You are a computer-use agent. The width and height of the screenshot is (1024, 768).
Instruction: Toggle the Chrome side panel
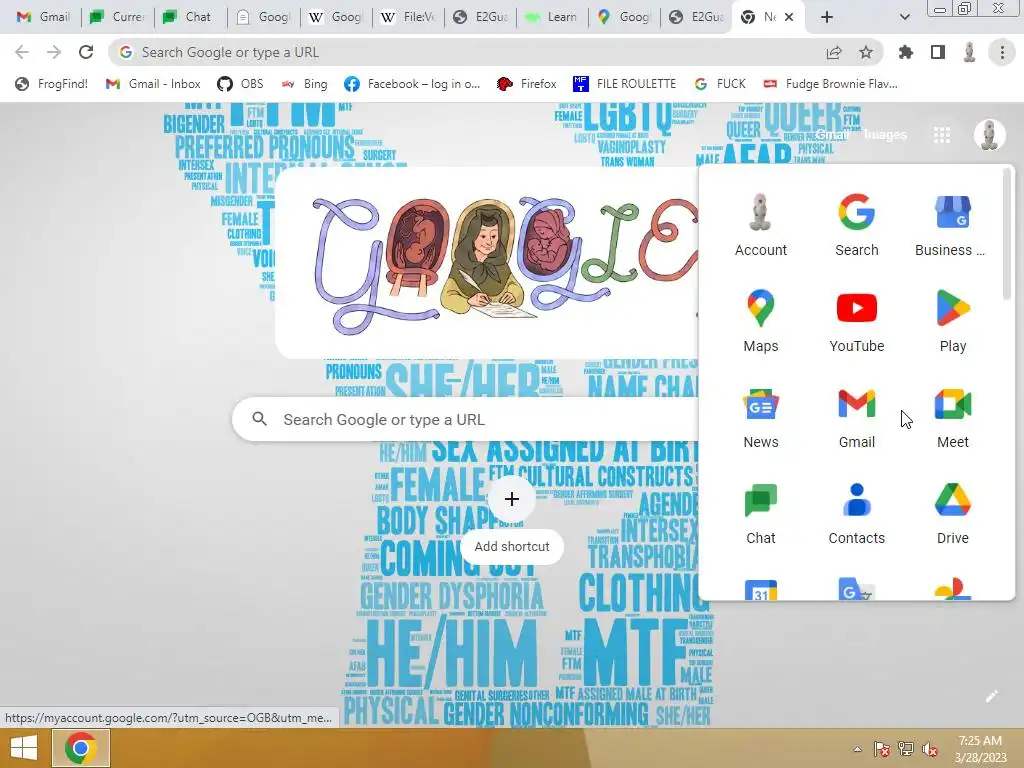pyautogui.click(x=937, y=52)
